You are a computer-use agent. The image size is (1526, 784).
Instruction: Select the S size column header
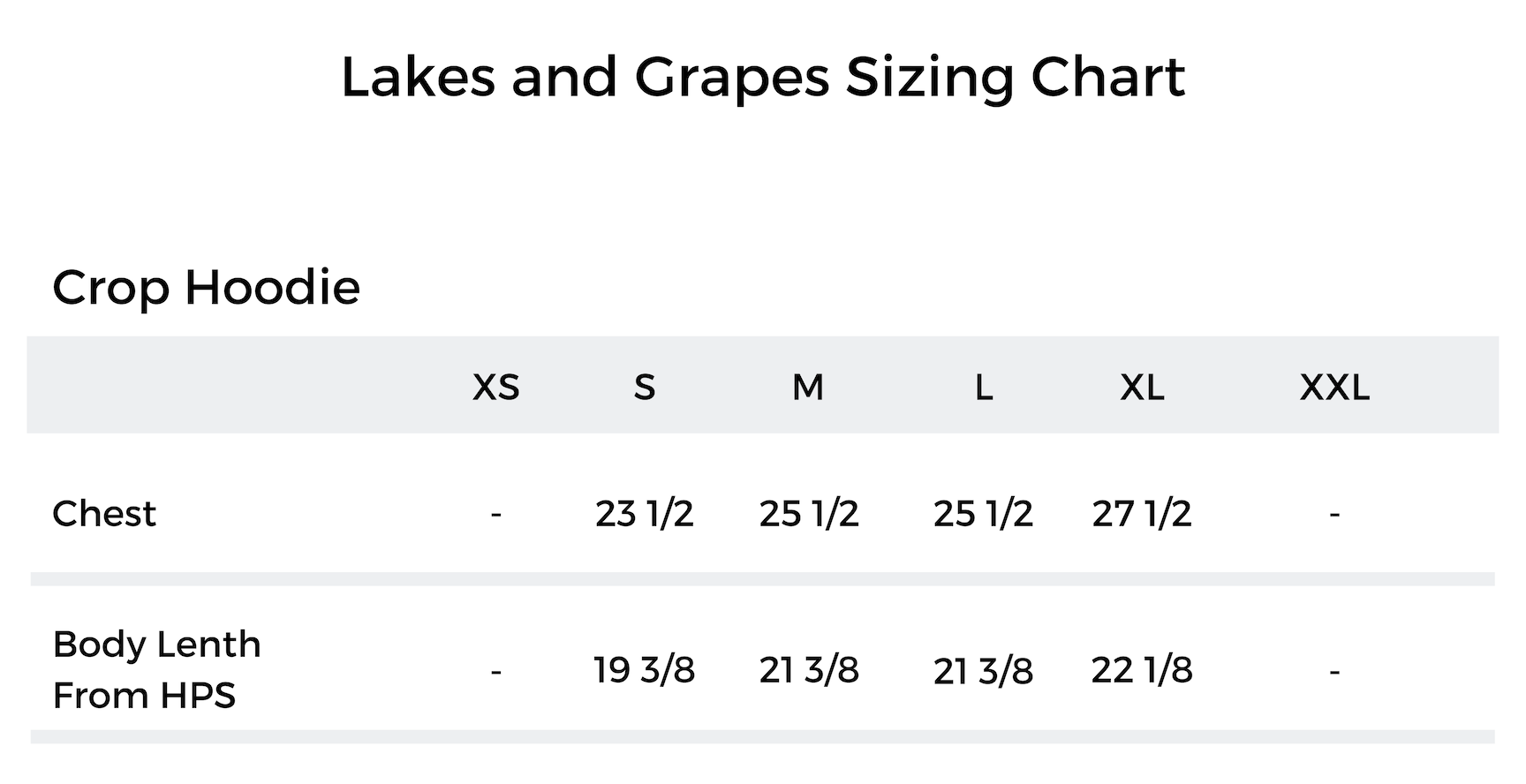pyautogui.click(x=645, y=388)
